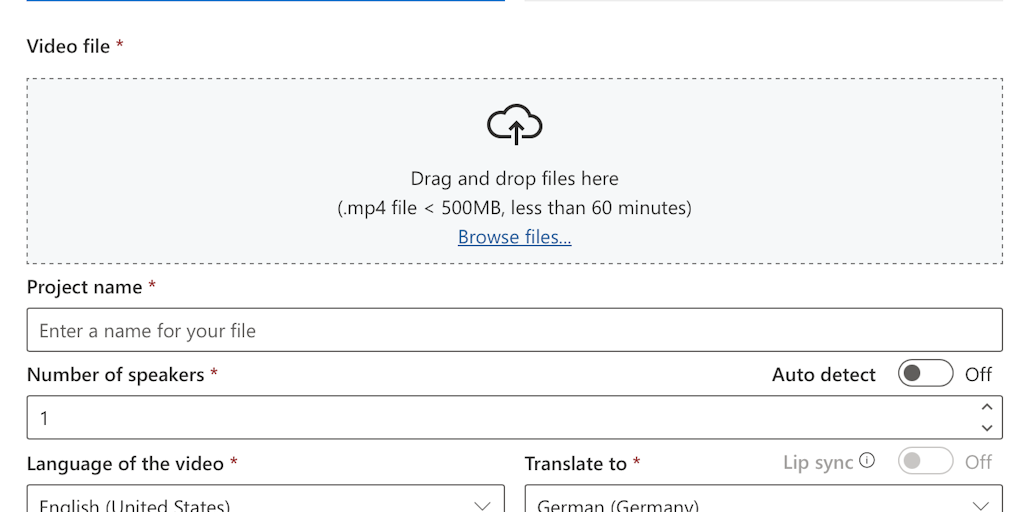
Task: Click the cloud upload icon
Action: pyautogui.click(x=515, y=125)
